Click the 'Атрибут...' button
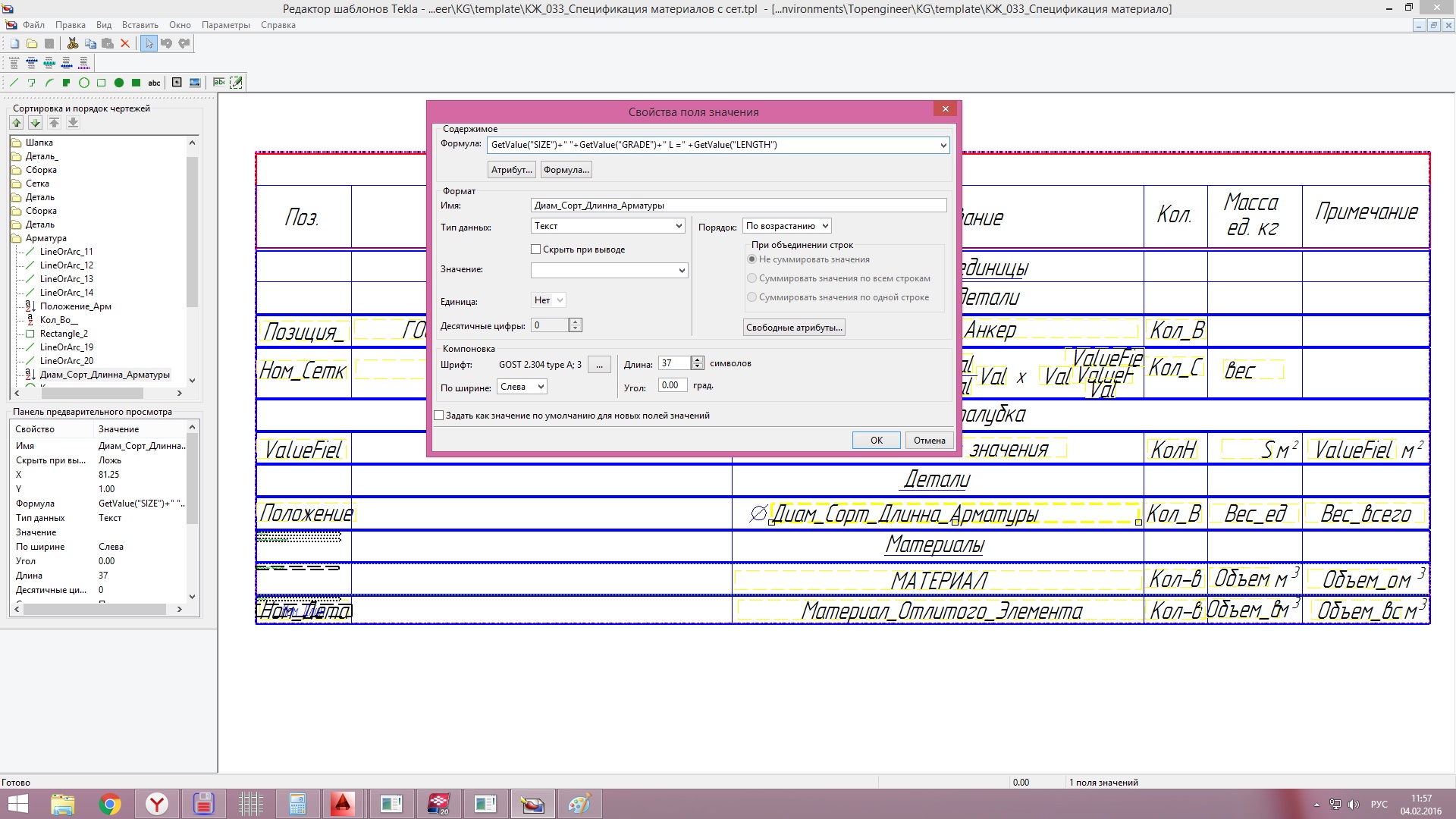This screenshot has width=1456, height=819. (511, 170)
